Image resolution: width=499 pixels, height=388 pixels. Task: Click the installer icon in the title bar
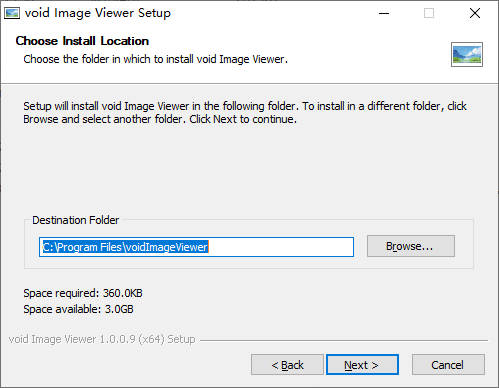pos(12,13)
